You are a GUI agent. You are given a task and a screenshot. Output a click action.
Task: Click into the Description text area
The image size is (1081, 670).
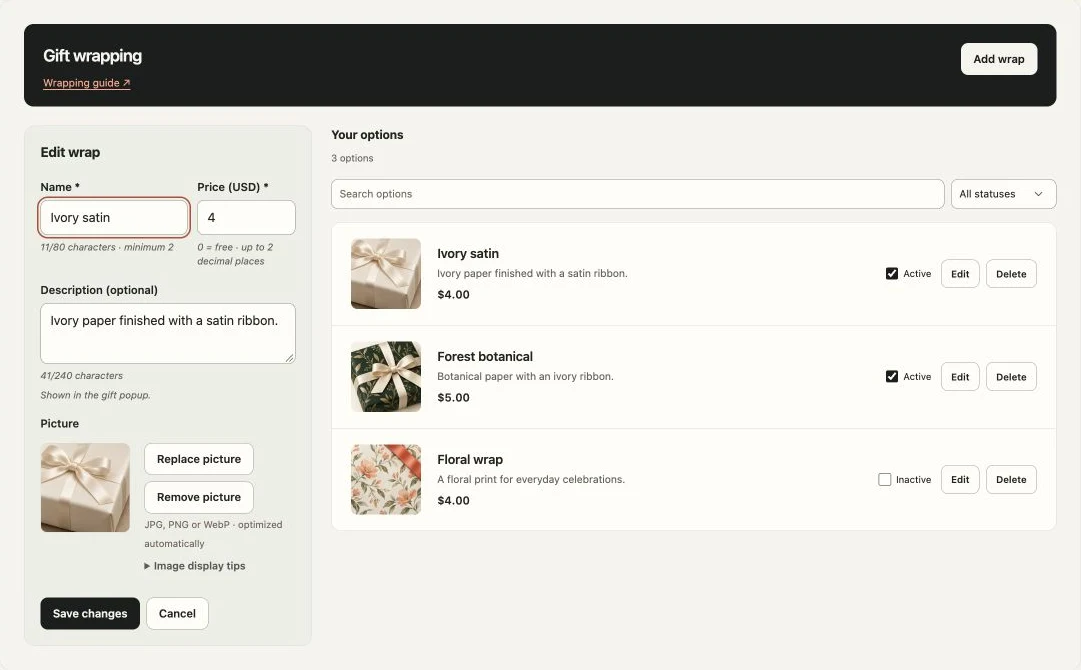pos(168,334)
